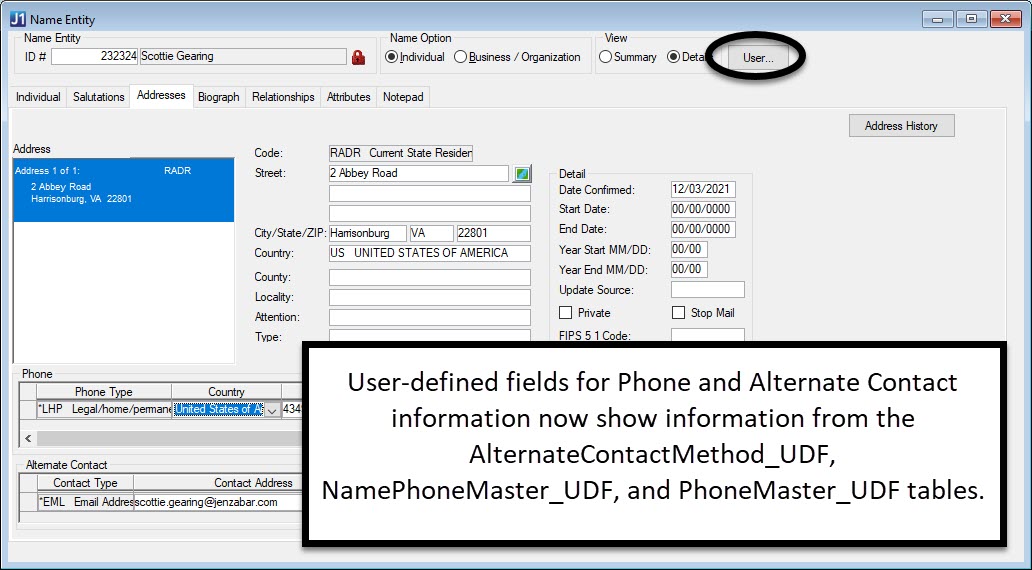Switch view to Summary

pyautogui.click(x=605, y=58)
